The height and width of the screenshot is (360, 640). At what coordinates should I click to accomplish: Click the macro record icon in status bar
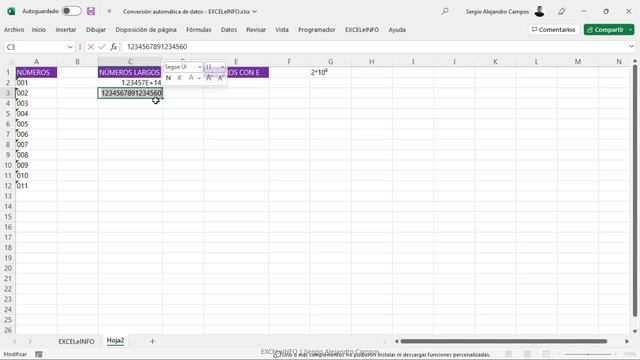point(39,354)
